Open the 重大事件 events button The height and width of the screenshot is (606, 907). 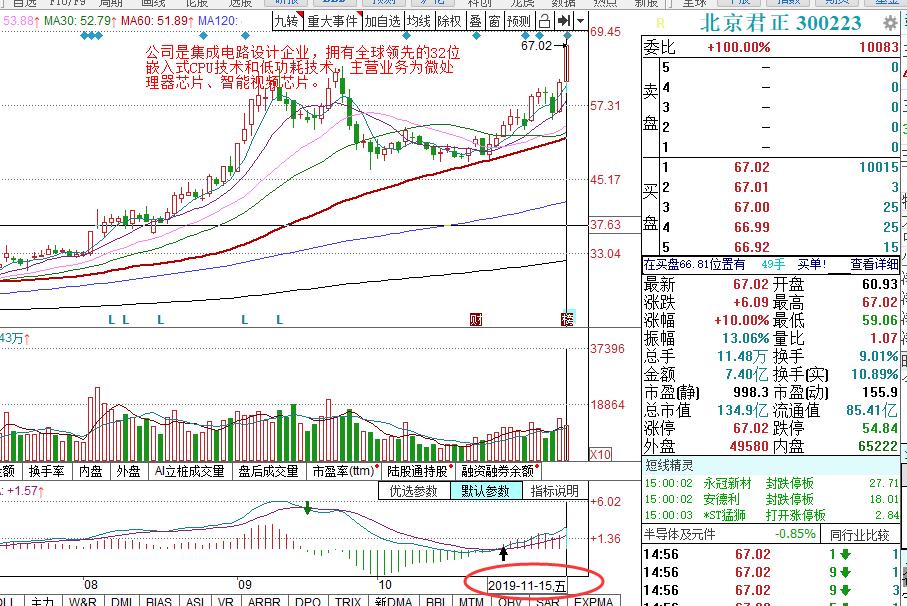333,21
